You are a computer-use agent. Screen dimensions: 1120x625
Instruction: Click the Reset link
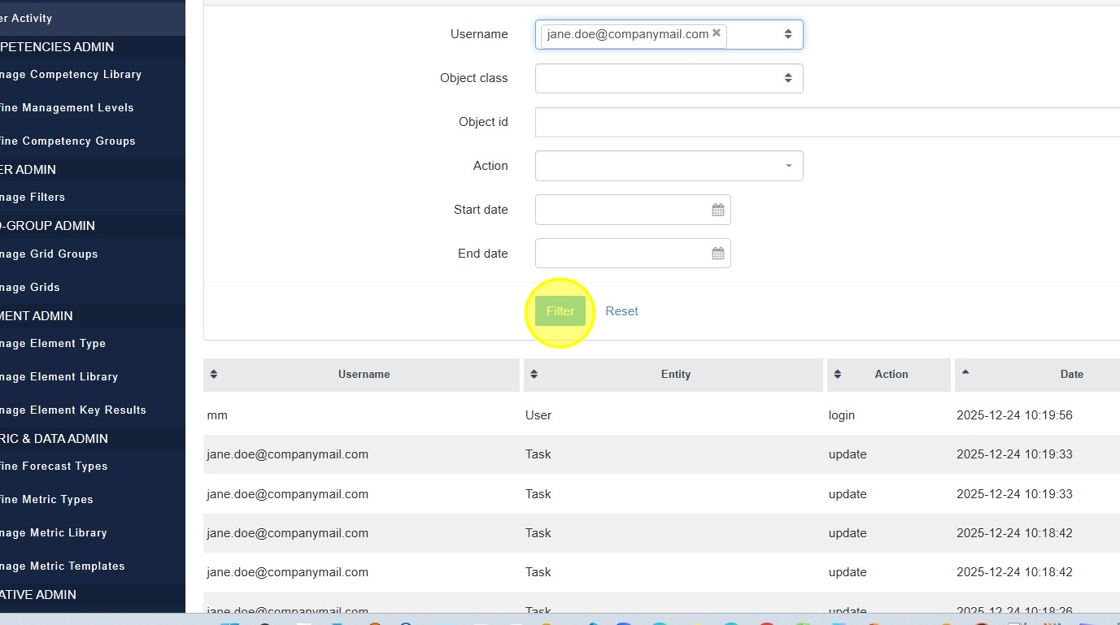(x=621, y=311)
